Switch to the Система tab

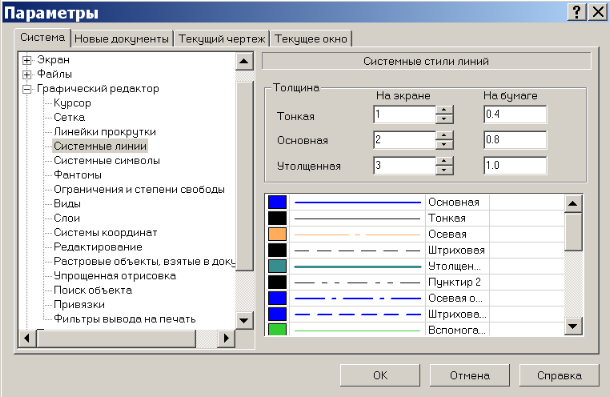42,37
